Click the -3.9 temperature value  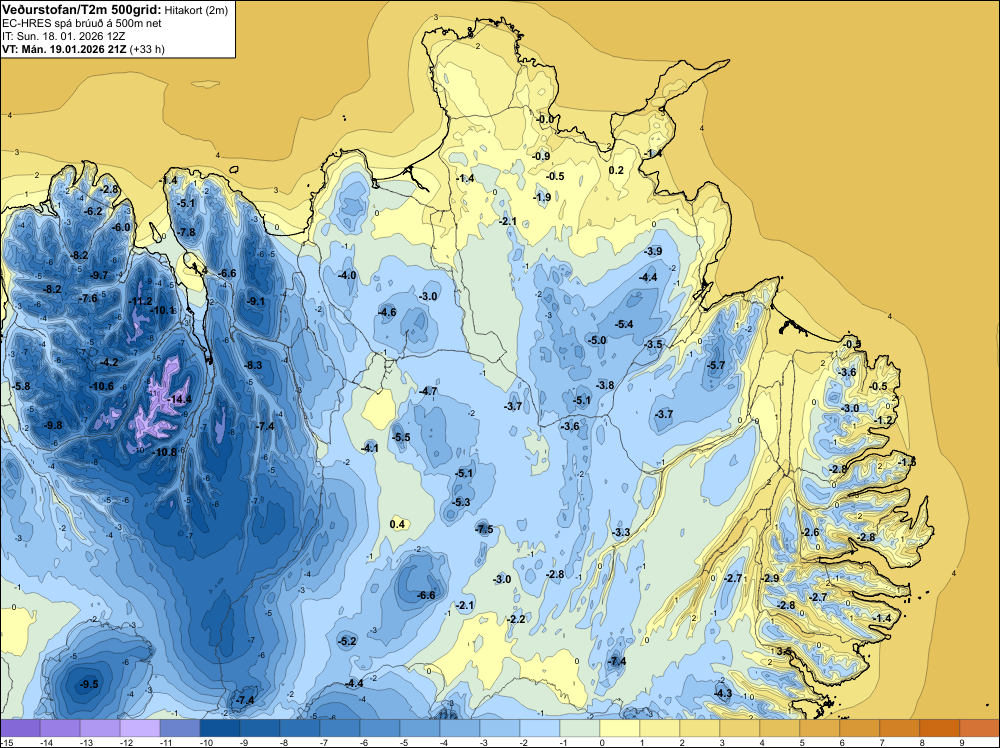click(x=653, y=252)
